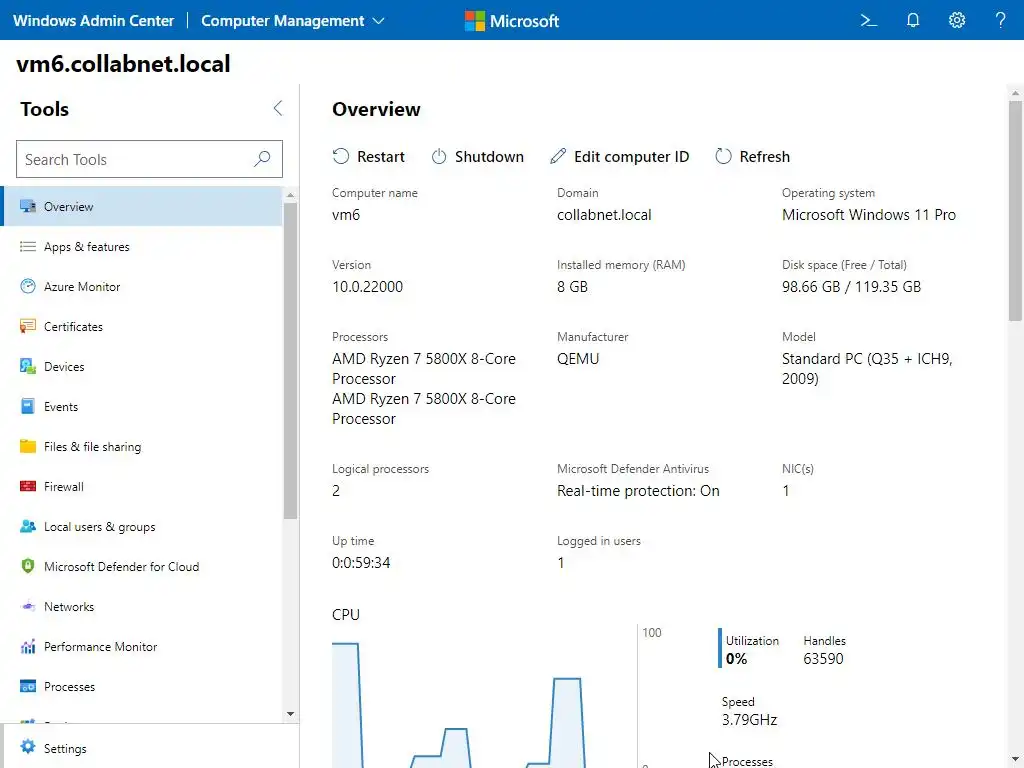Image resolution: width=1024 pixels, height=768 pixels.
Task: Click the CPU utilization 0% value
Action: (736, 658)
